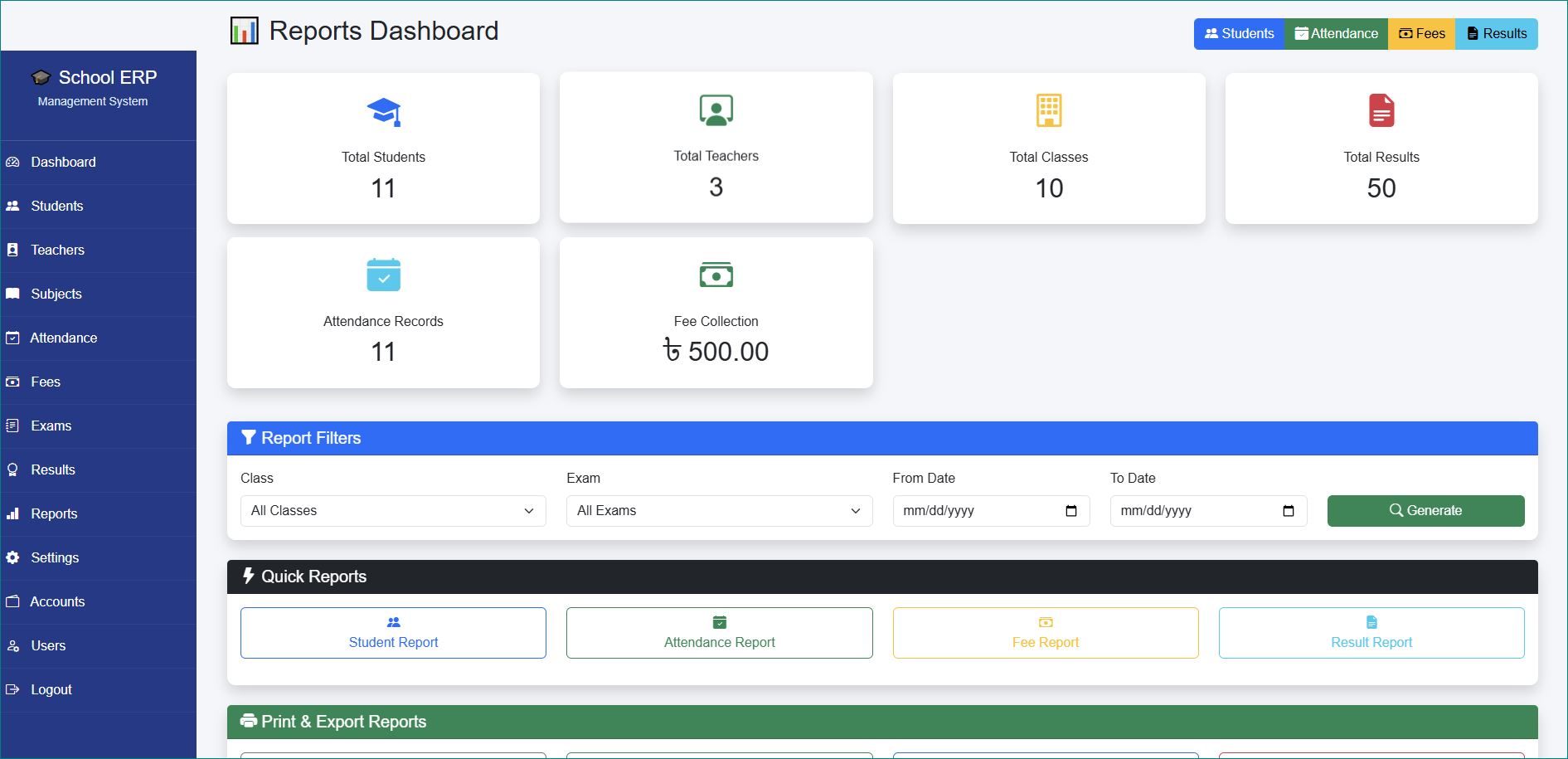Click the money bill icon above Fee Collection
Viewport: 1568px width, 759px height.
click(716, 275)
